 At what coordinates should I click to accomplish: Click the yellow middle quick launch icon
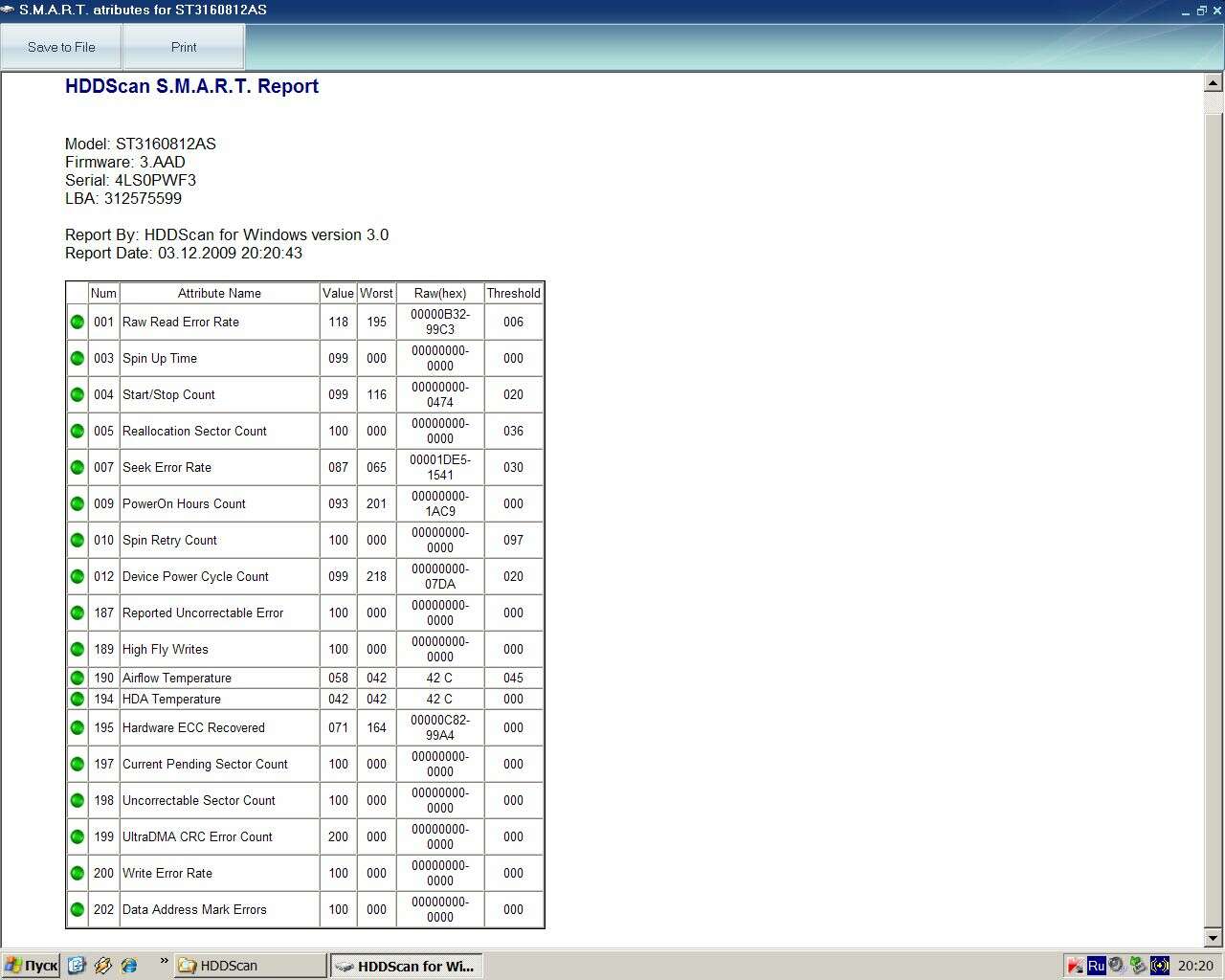coord(103,966)
